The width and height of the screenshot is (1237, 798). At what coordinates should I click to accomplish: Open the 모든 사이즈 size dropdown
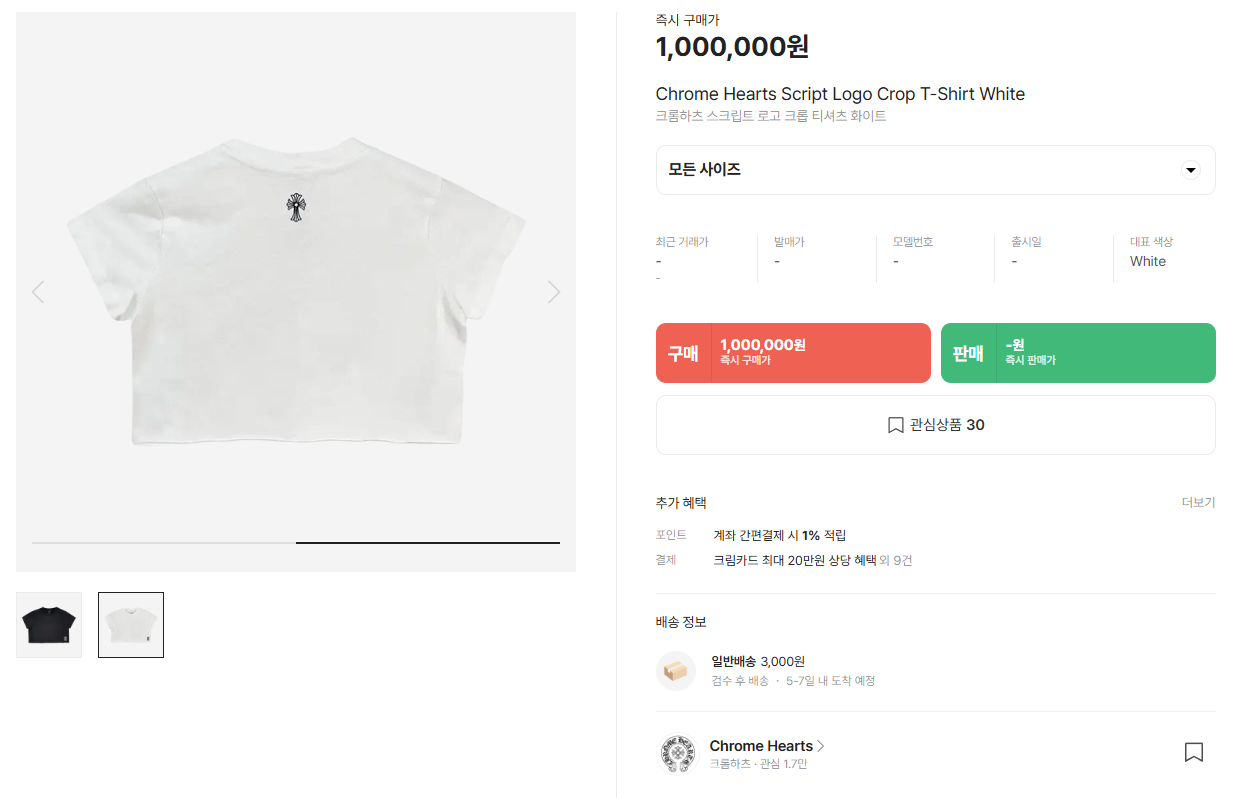935,170
